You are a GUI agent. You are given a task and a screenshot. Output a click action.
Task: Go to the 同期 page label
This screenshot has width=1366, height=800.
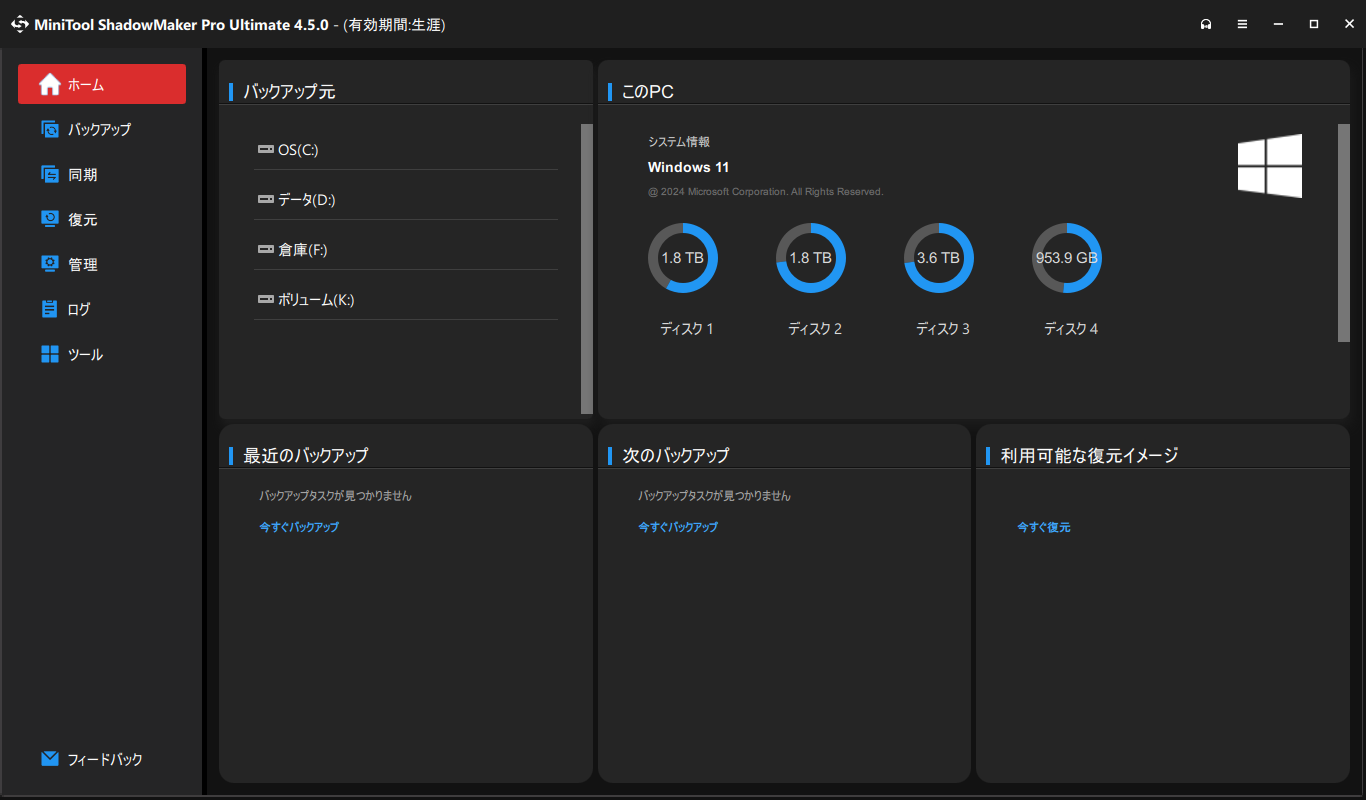(x=83, y=175)
